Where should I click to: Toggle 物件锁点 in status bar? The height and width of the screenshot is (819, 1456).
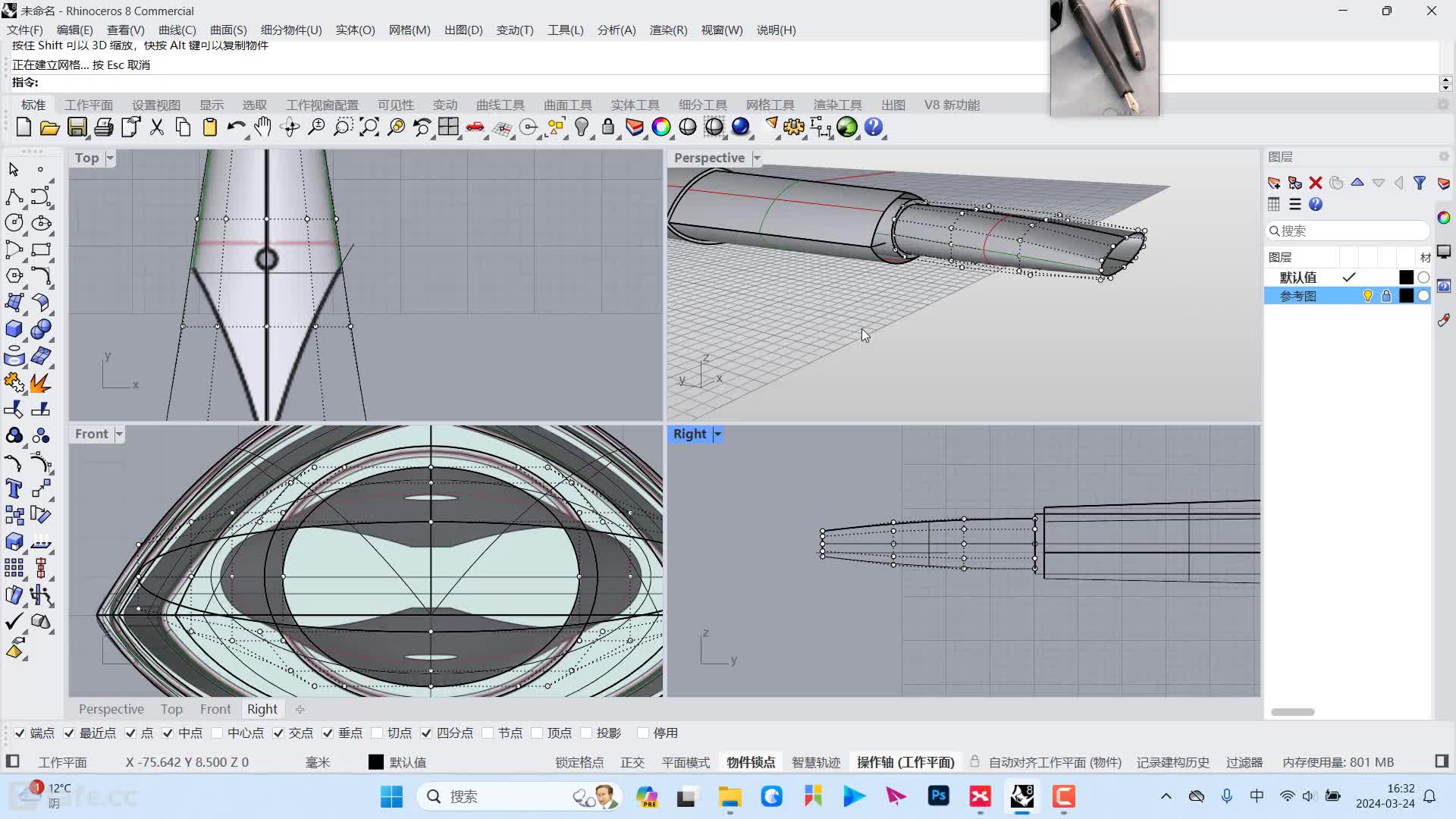click(x=751, y=762)
